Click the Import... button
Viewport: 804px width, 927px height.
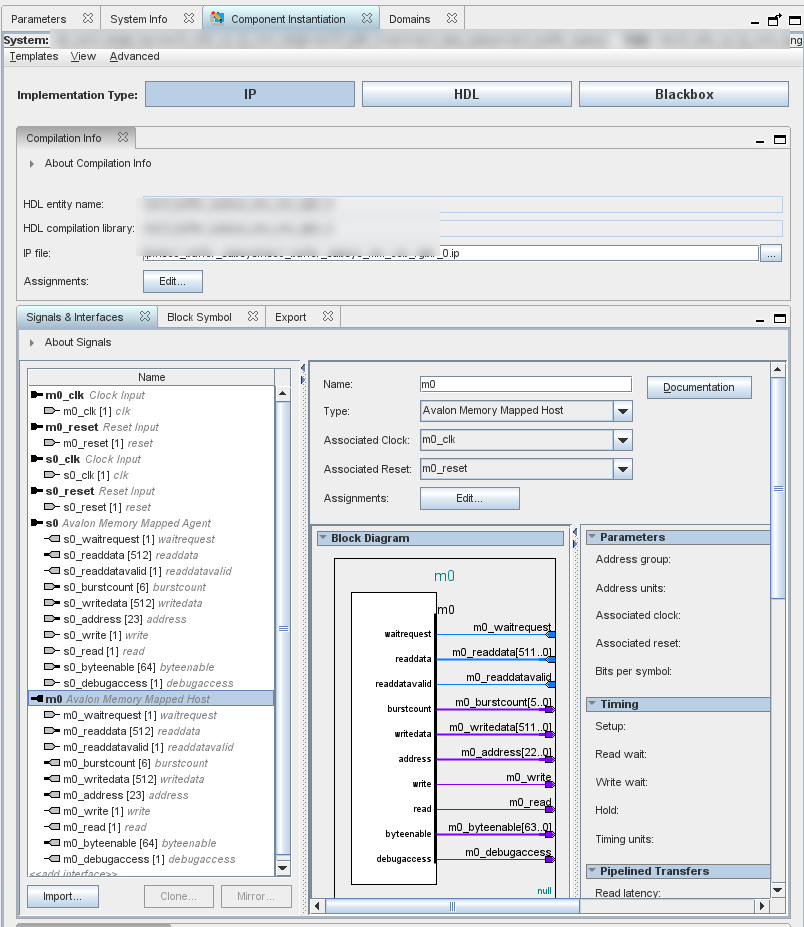click(x=62, y=897)
